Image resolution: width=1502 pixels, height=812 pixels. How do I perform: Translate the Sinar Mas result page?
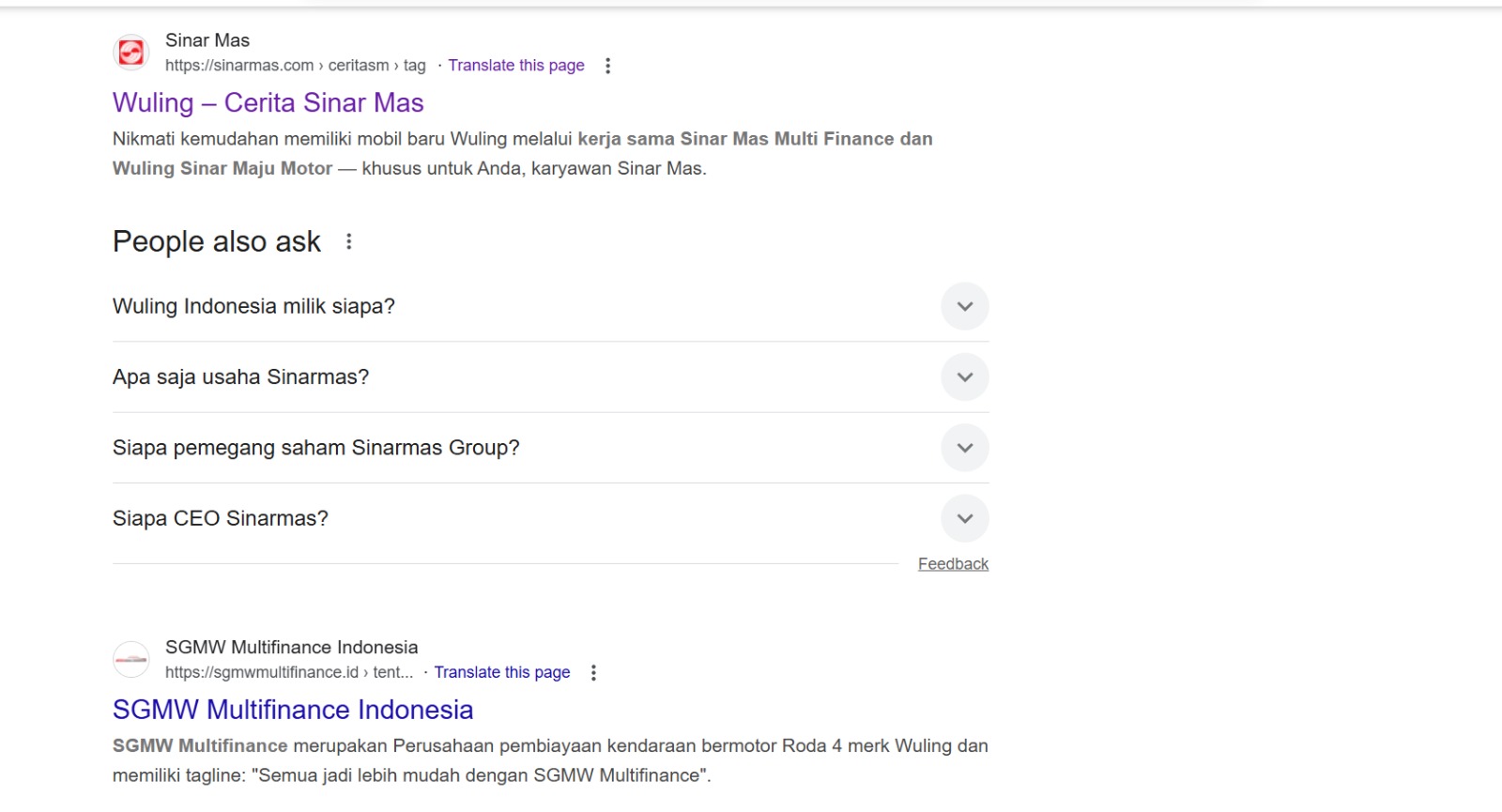click(x=516, y=66)
